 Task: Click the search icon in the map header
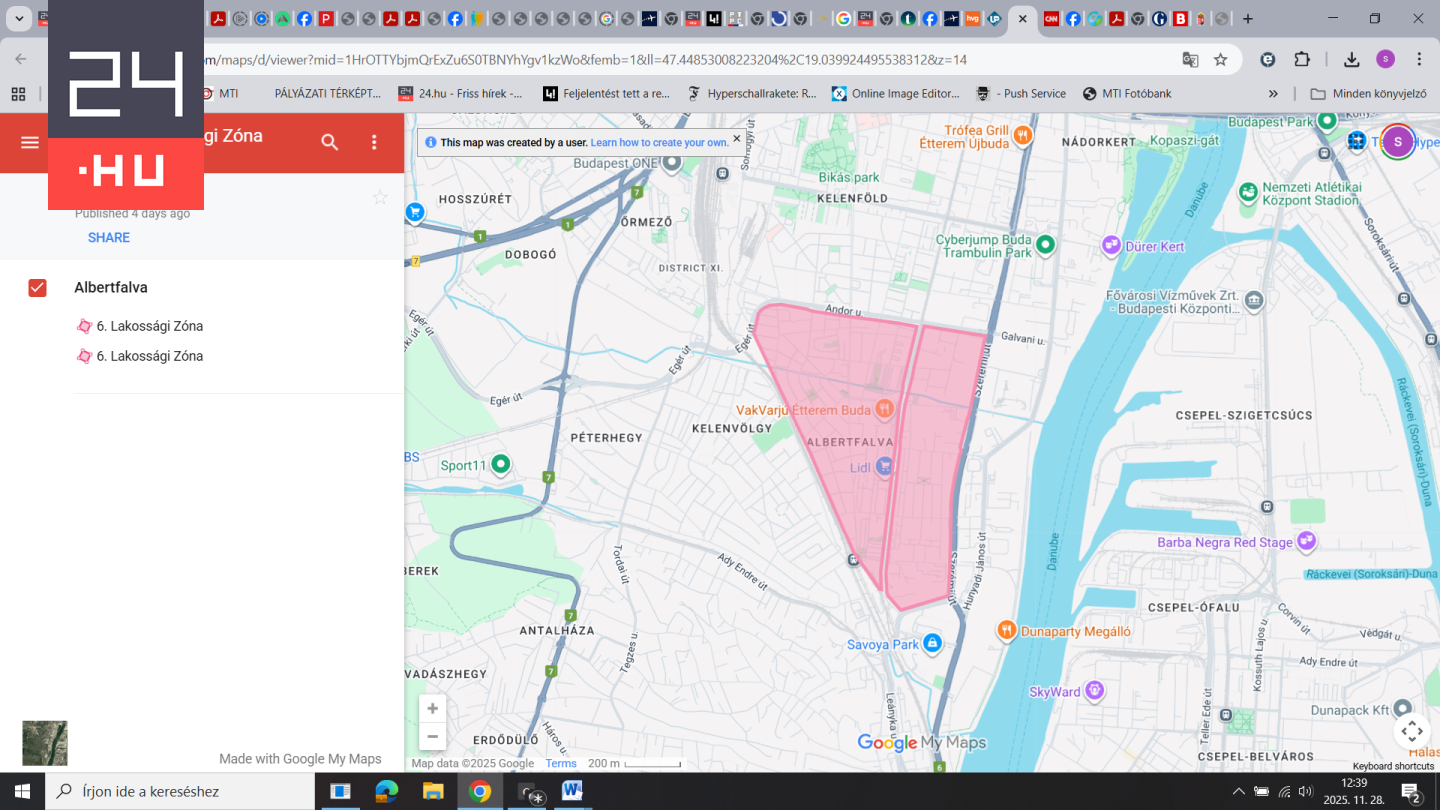click(330, 143)
